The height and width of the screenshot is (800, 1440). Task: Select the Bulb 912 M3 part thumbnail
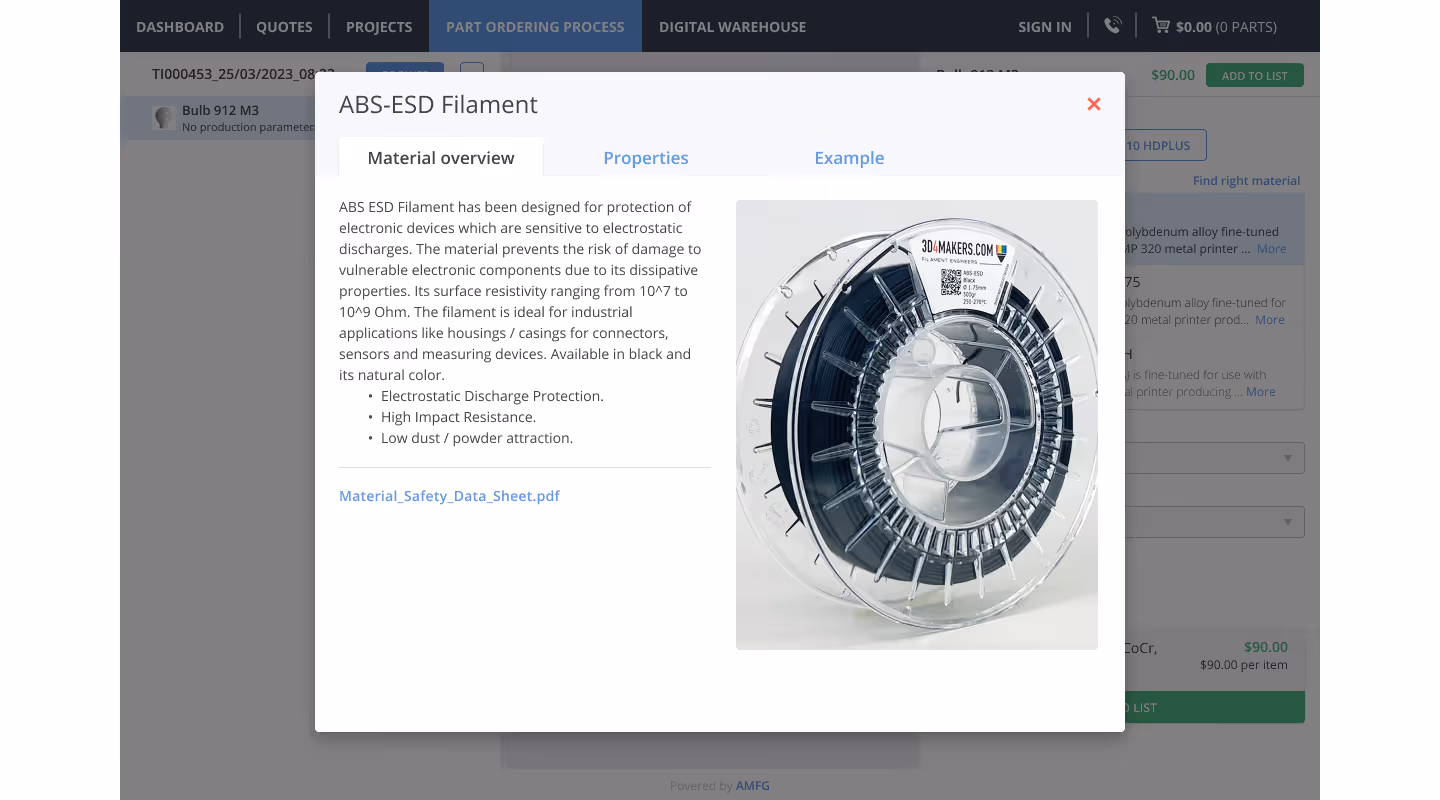[x=164, y=118]
